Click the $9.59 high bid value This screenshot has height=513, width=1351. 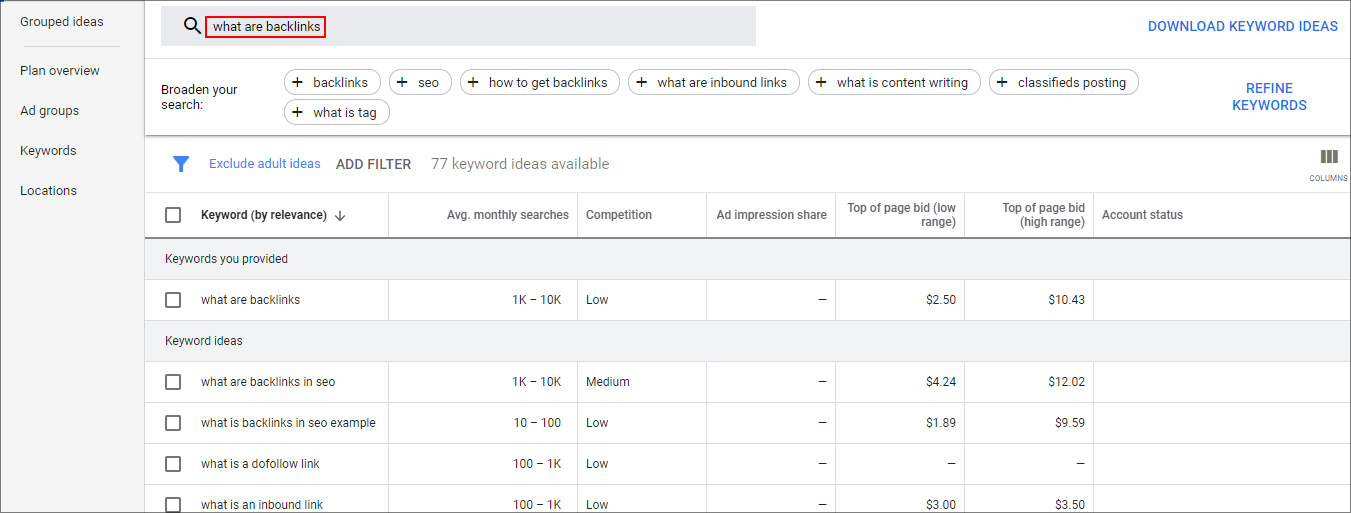1070,423
